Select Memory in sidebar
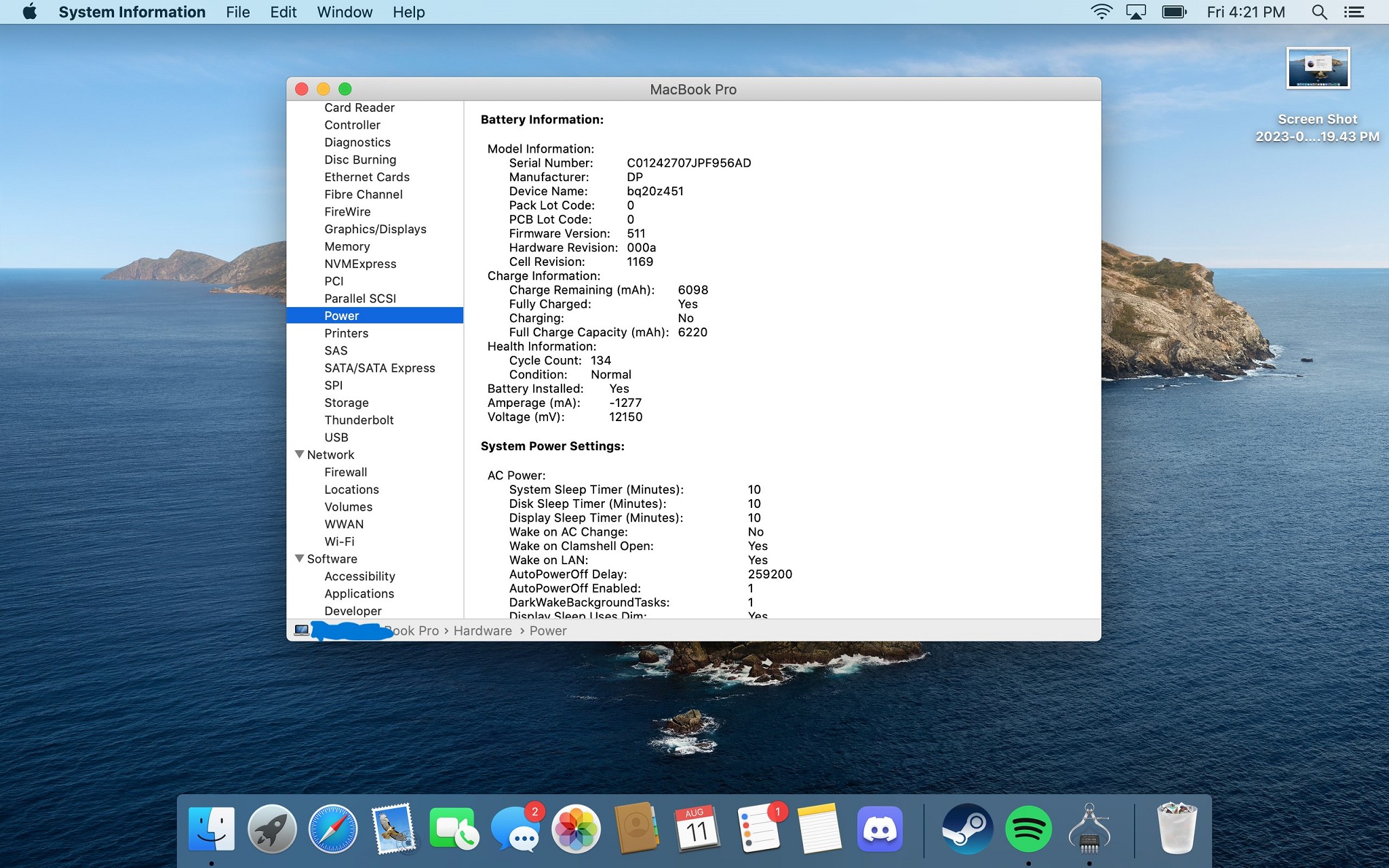Viewport: 1389px width, 868px height. click(x=347, y=247)
